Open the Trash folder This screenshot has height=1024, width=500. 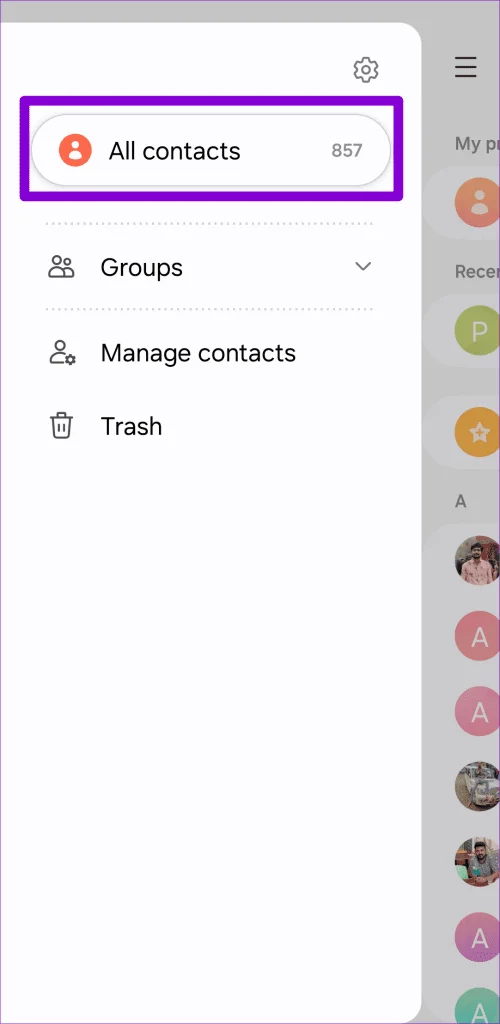click(131, 426)
